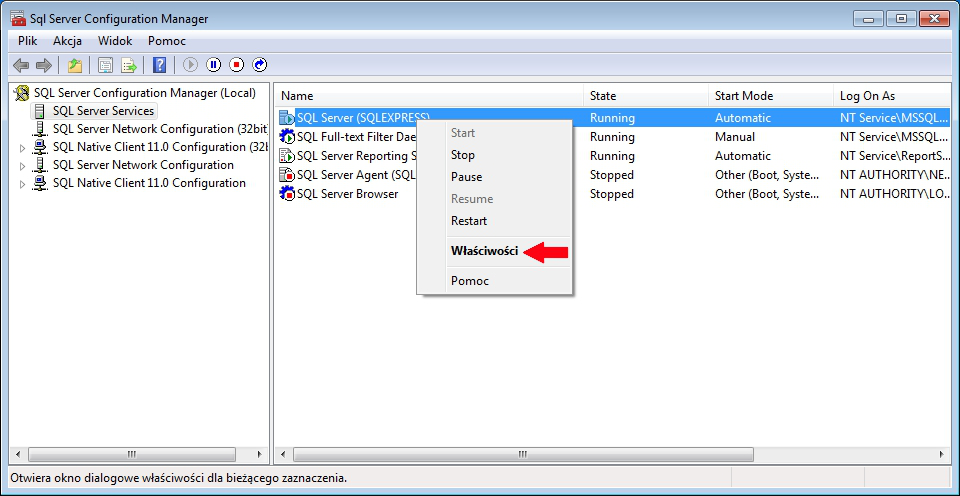
Task: Click the Pause Service toolbar icon
Action: [214, 64]
